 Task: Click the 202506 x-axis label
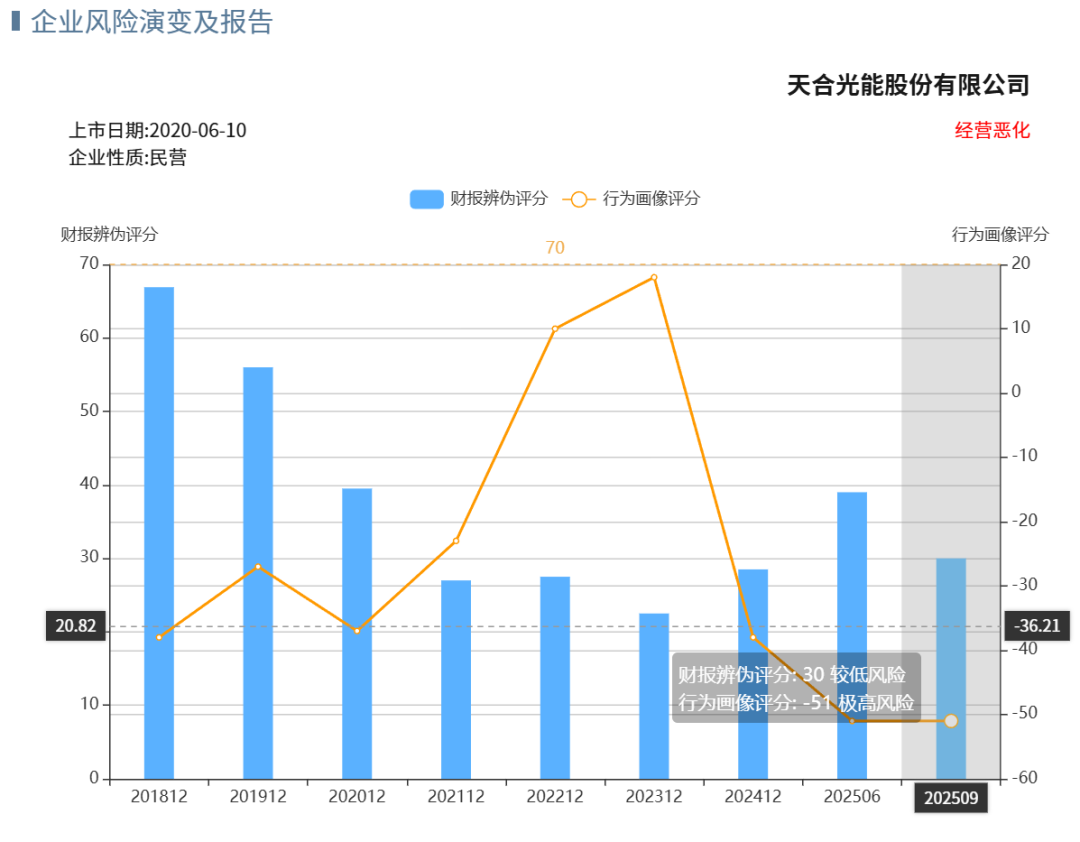[x=852, y=797]
